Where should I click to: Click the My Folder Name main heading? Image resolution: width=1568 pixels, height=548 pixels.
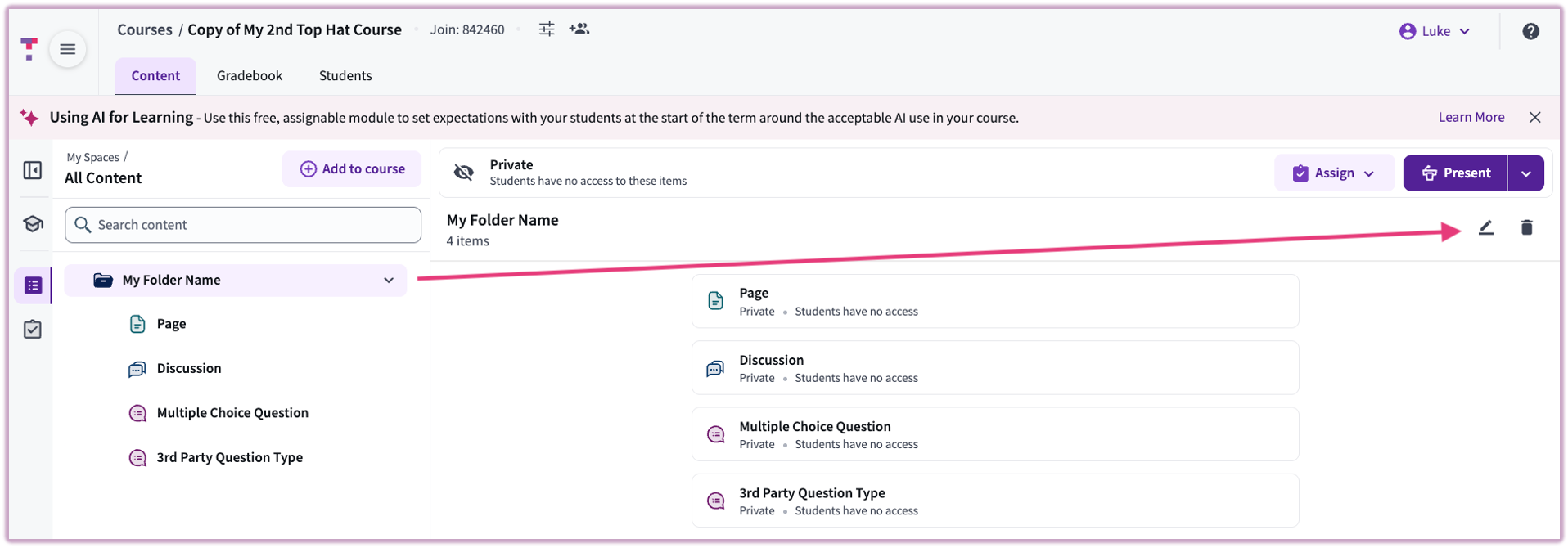click(x=502, y=220)
